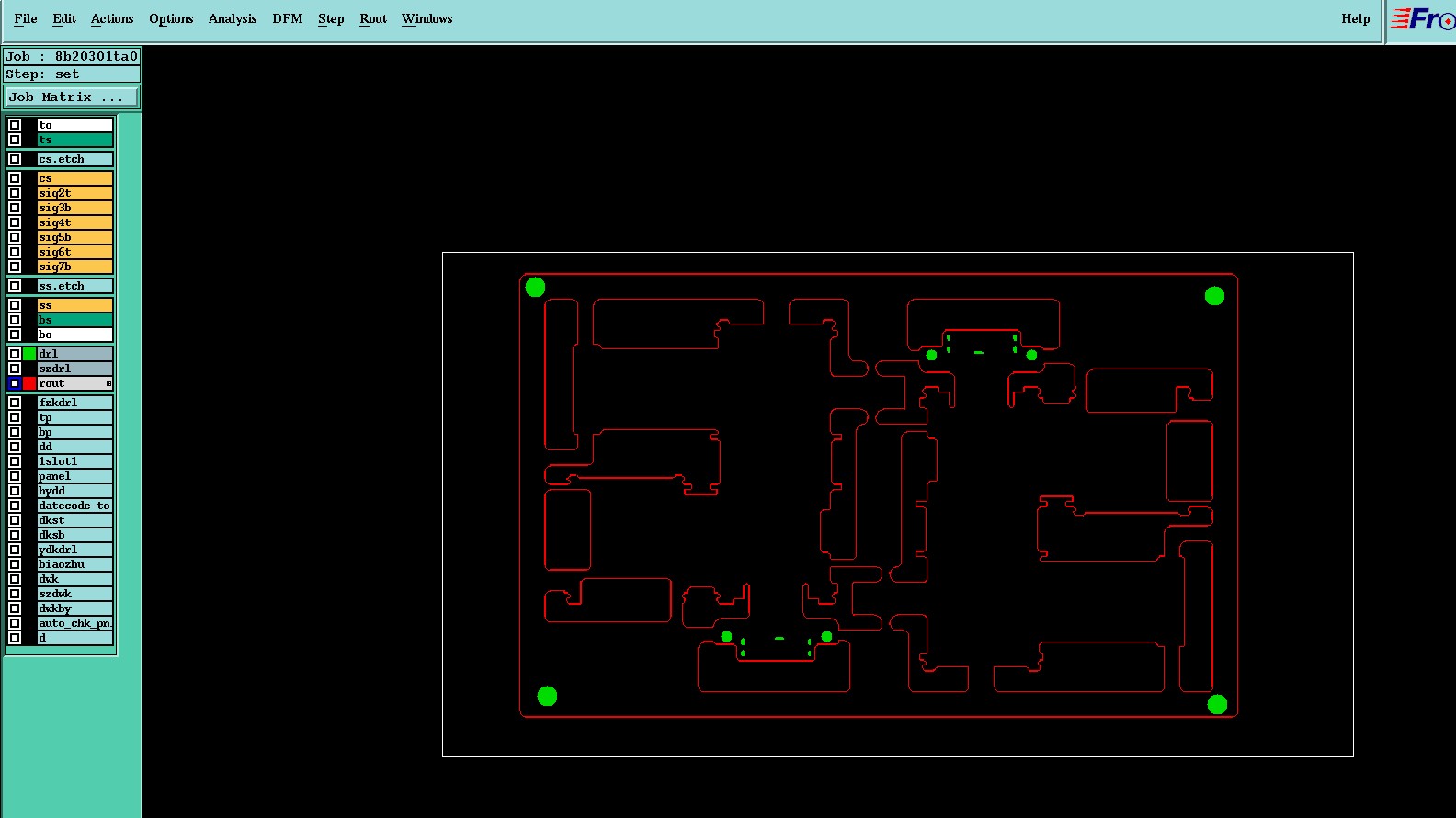The image size is (1456, 818).
Task: Open the Edit menu
Action: point(64,18)
